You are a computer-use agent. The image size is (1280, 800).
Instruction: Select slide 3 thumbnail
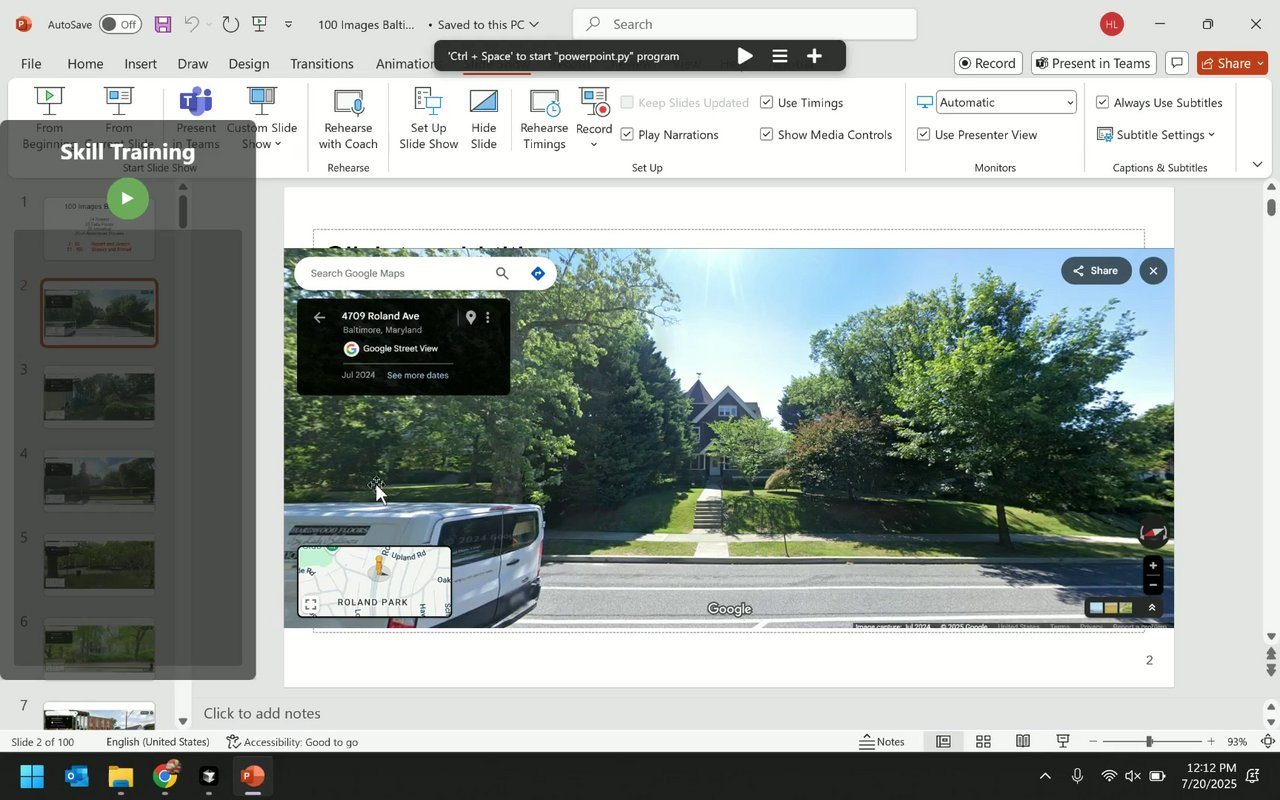99,397
